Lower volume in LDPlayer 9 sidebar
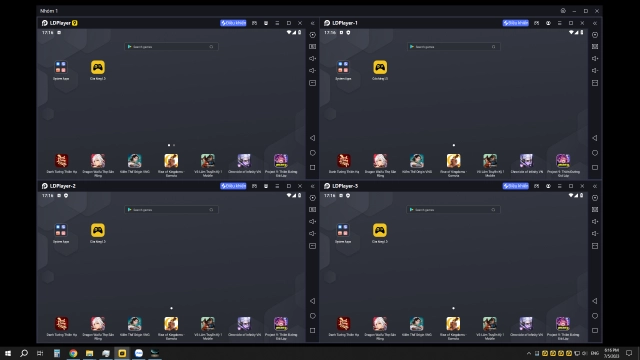 (x=313, y=70)
